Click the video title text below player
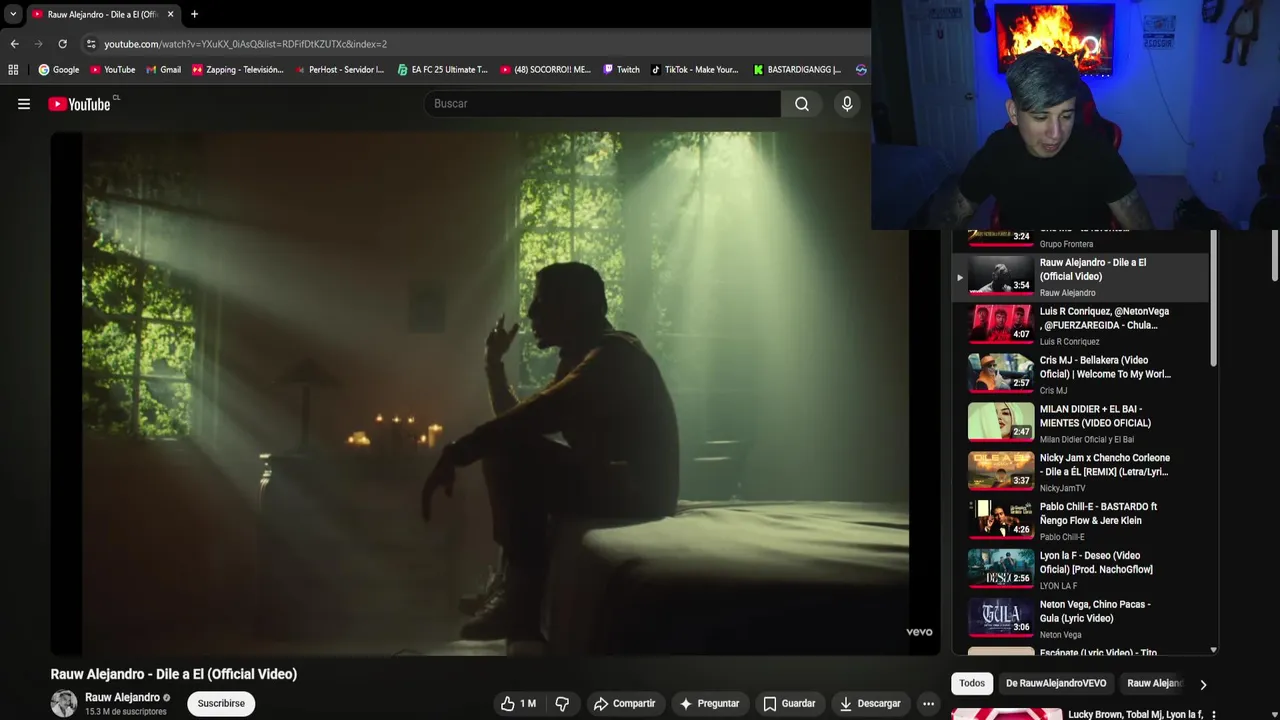Image resolution: width=1280 pixels, height=720 pixels. click(x=174, y=674)
